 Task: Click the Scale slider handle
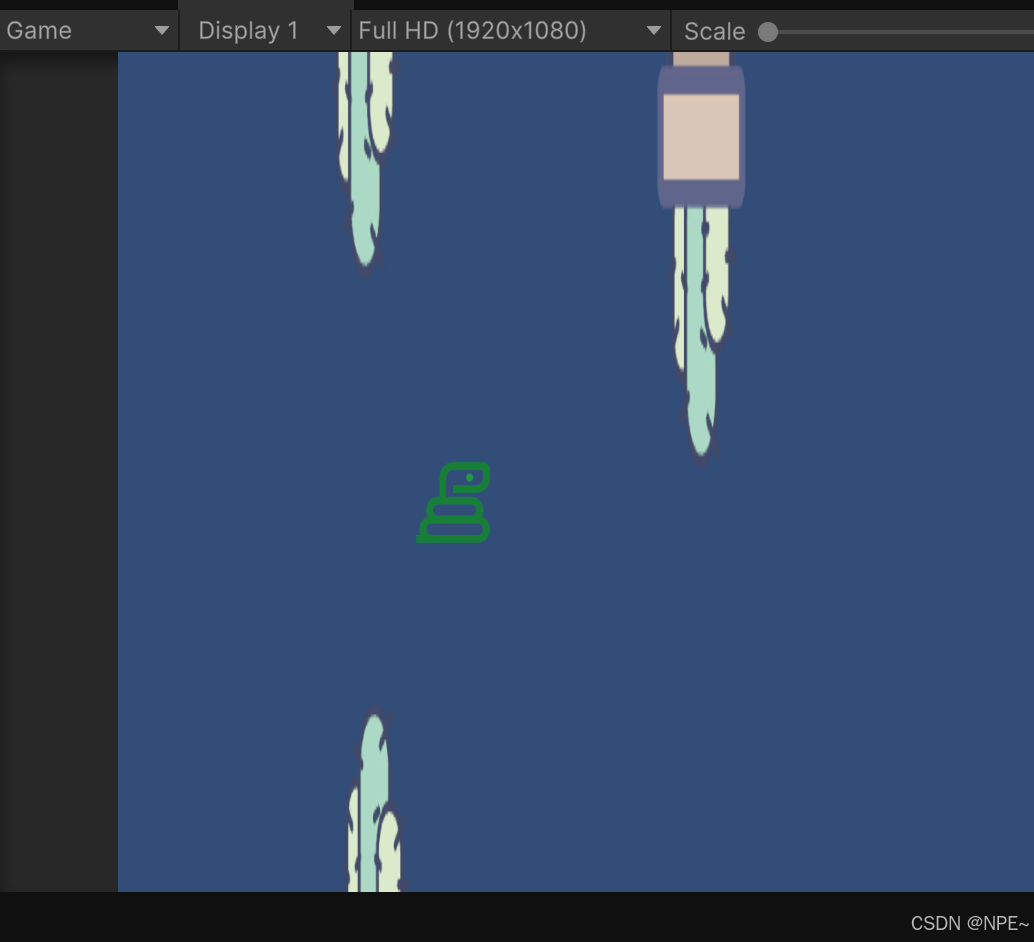click(768, 32)
